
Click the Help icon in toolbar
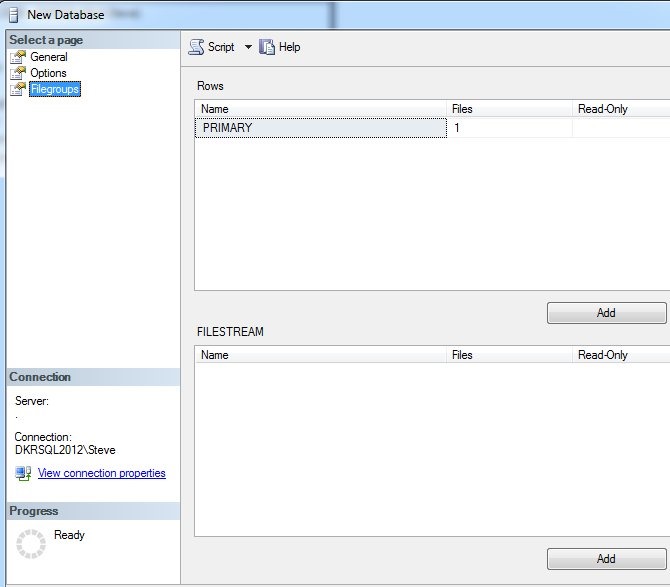[x=267, y=47]
